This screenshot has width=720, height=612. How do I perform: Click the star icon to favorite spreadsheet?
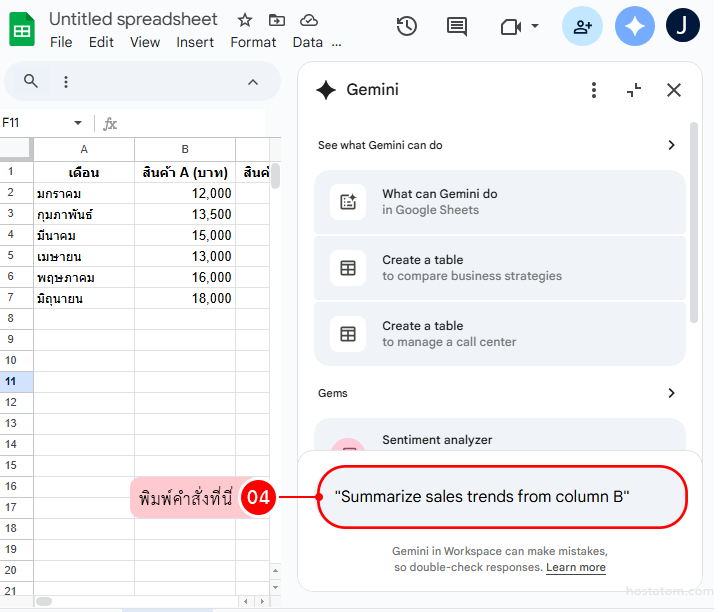click(244, 20)
